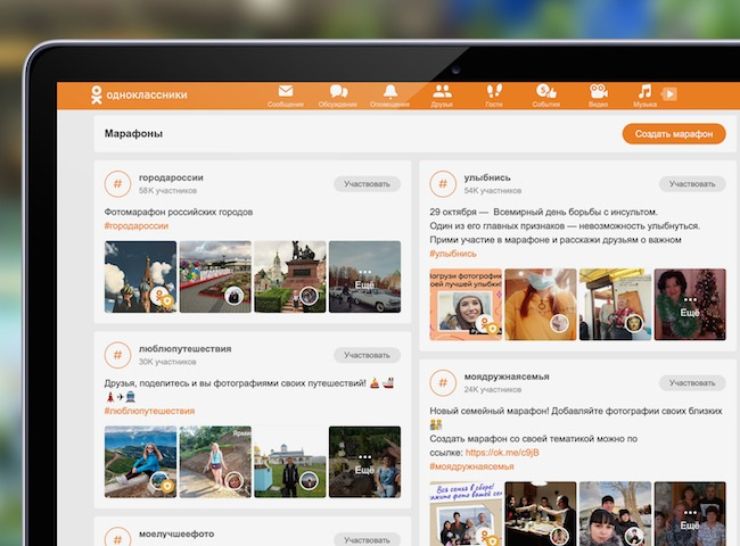This screenshot has width=740, height=546.
Task: Open События icon in top bar
Action: (x=546, y=91)
